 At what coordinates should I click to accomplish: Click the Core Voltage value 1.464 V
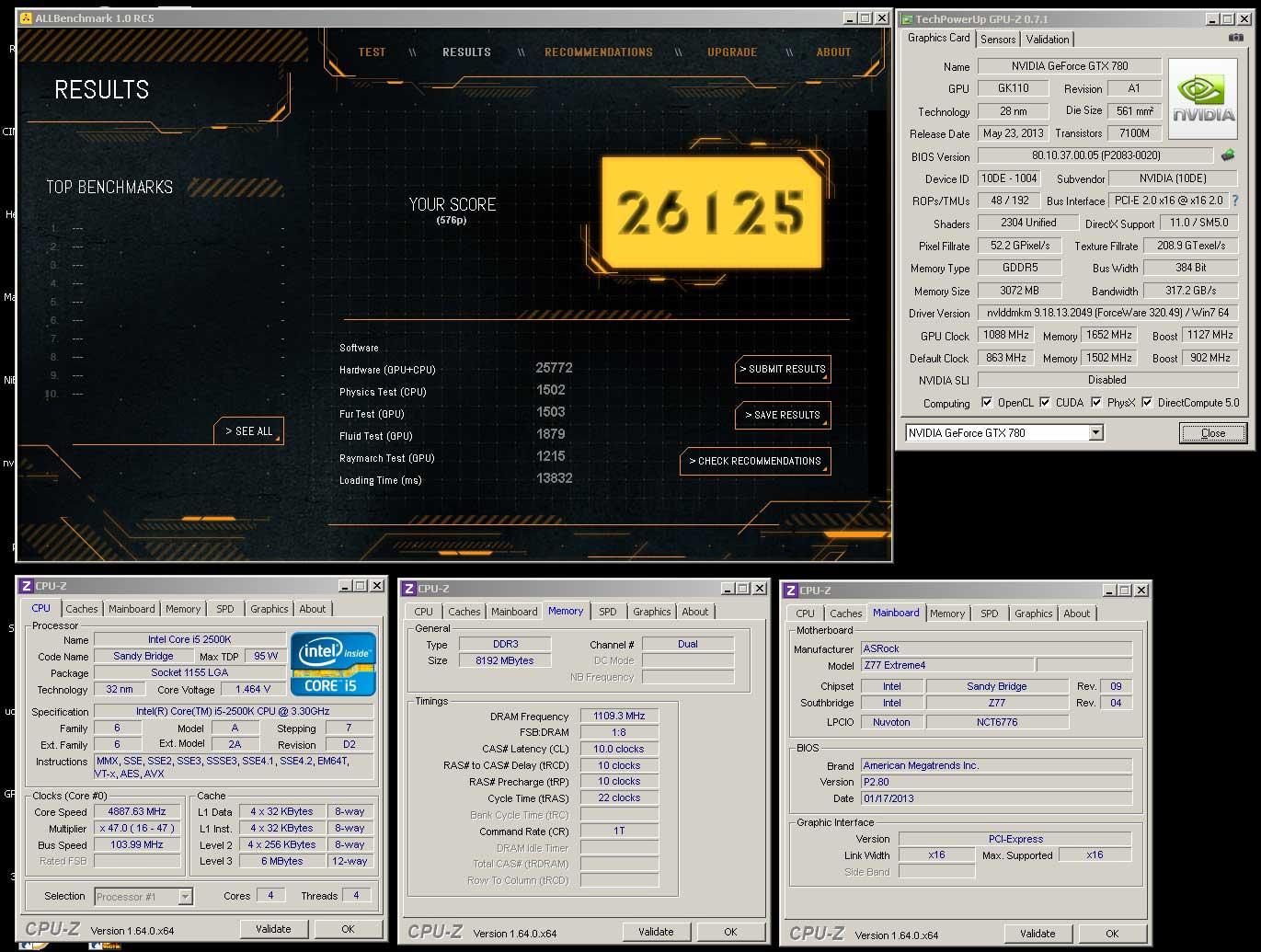pos(253,689)
